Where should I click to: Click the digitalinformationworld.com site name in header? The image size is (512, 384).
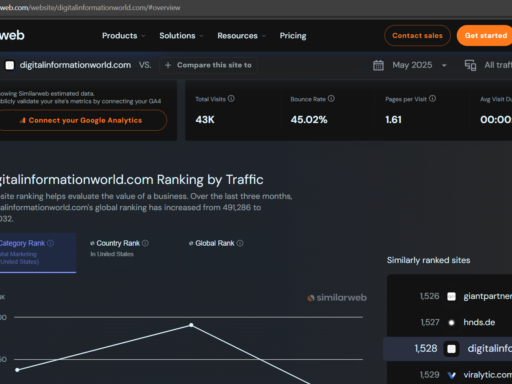[75, 65]
